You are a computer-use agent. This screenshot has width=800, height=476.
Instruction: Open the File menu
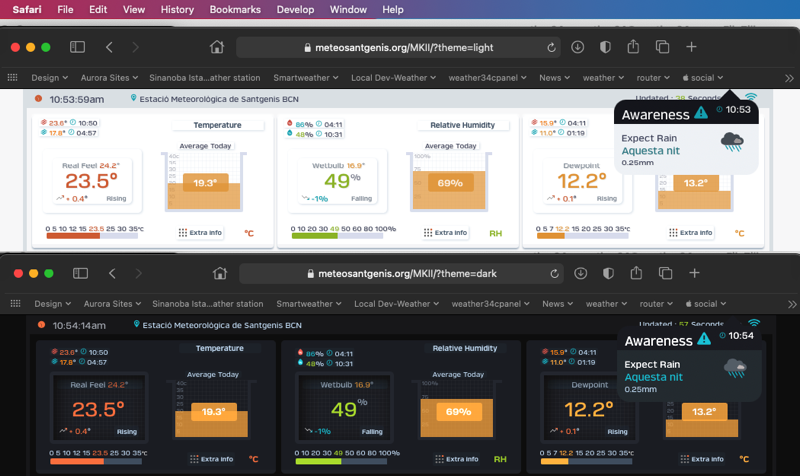click(65, 9)
